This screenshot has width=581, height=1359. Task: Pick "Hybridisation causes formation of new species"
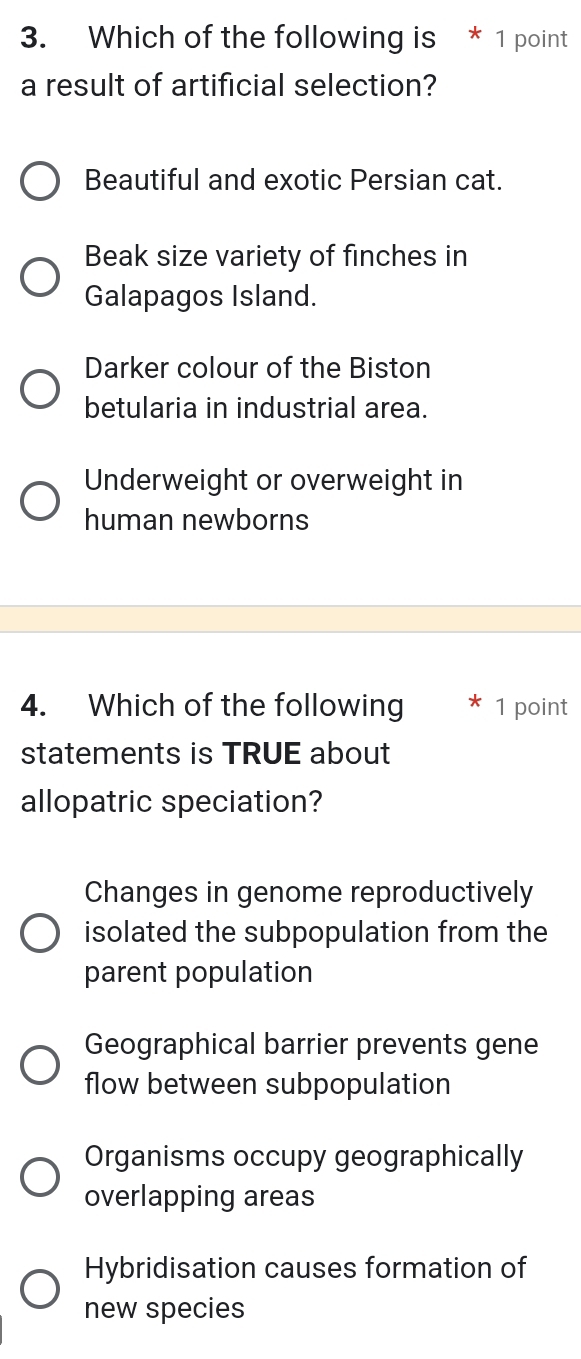point(305,1288)
